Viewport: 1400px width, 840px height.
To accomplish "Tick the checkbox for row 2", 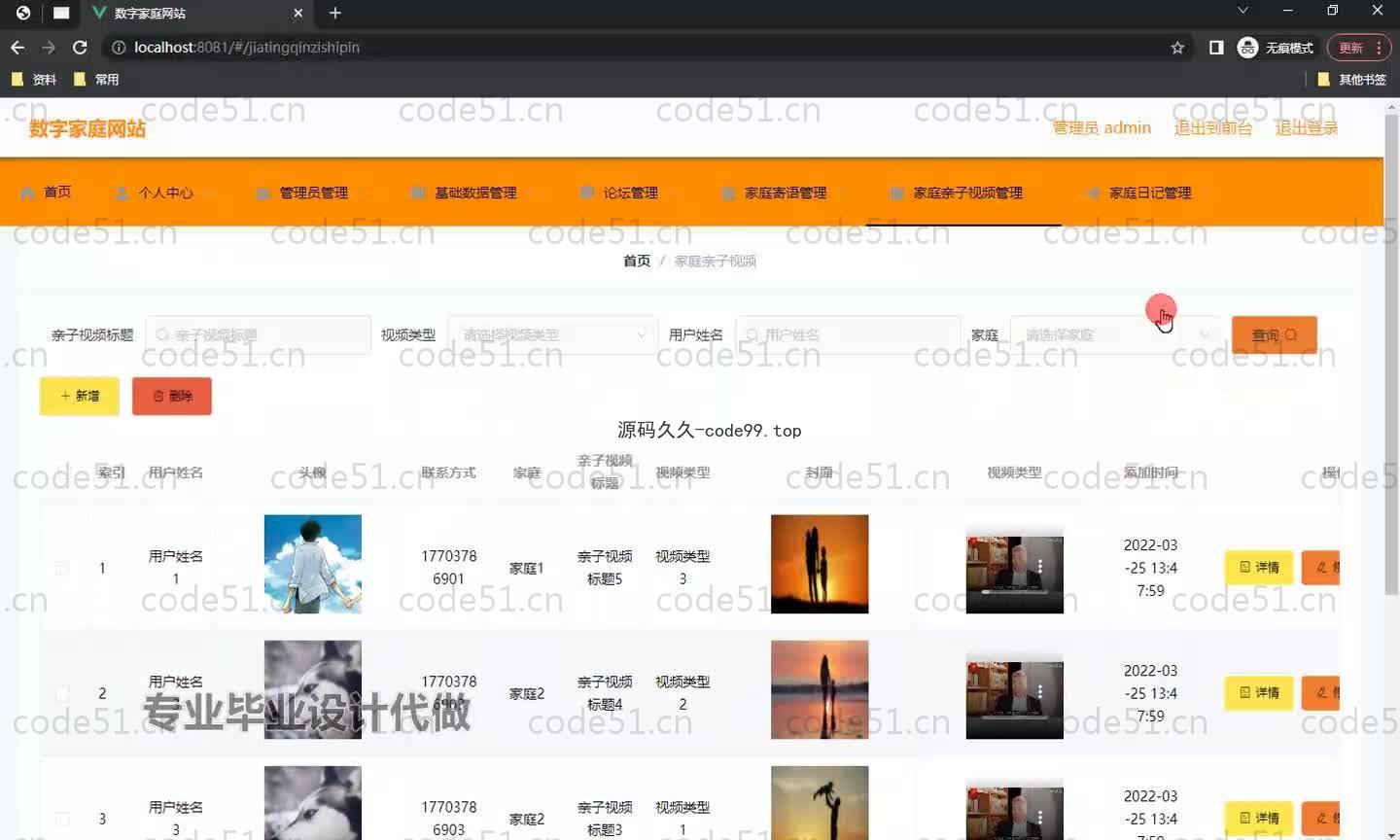I will (62, 693).
